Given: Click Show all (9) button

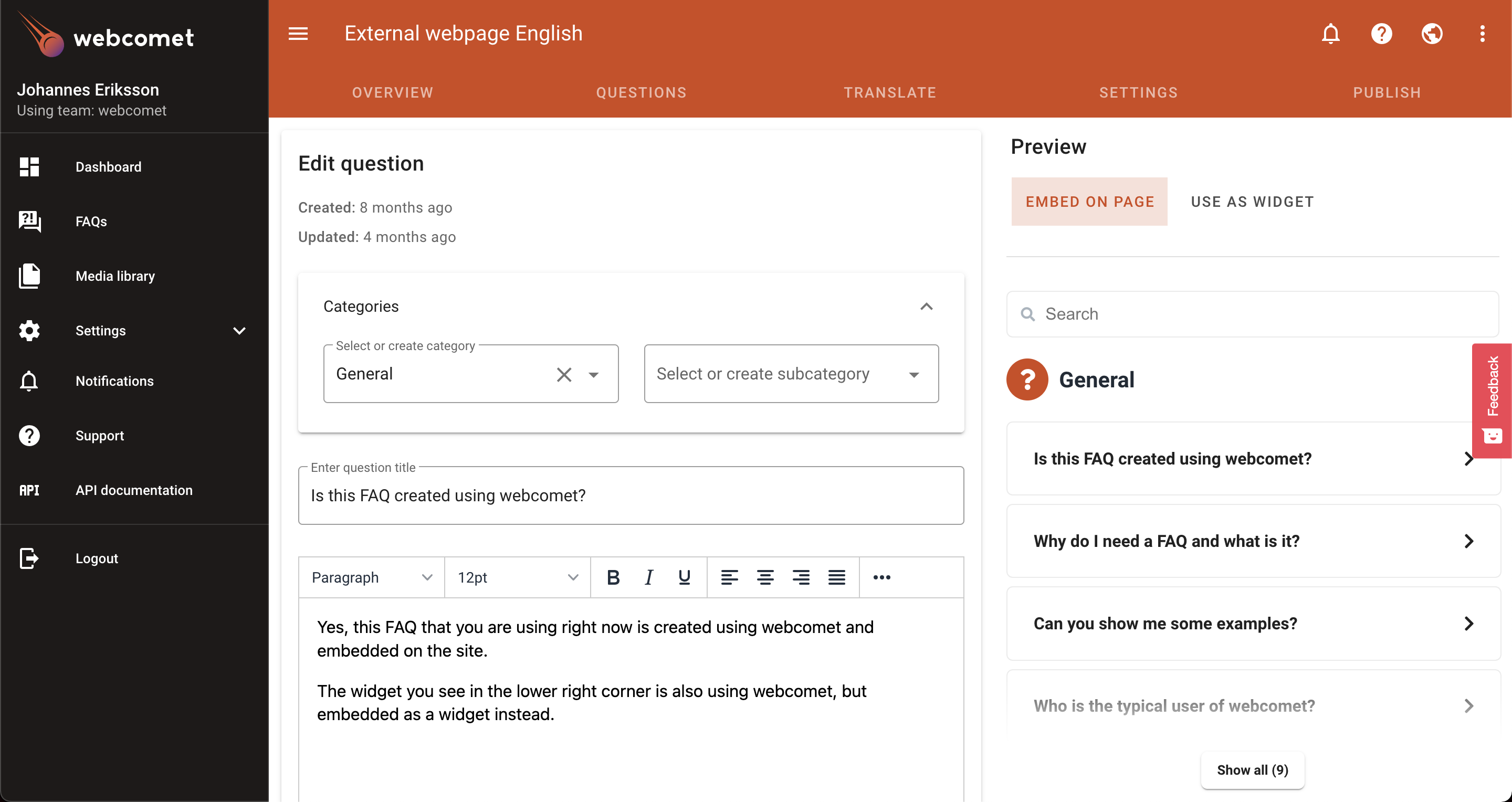Looking at the screenshot, I should [x=1253, y=770].
